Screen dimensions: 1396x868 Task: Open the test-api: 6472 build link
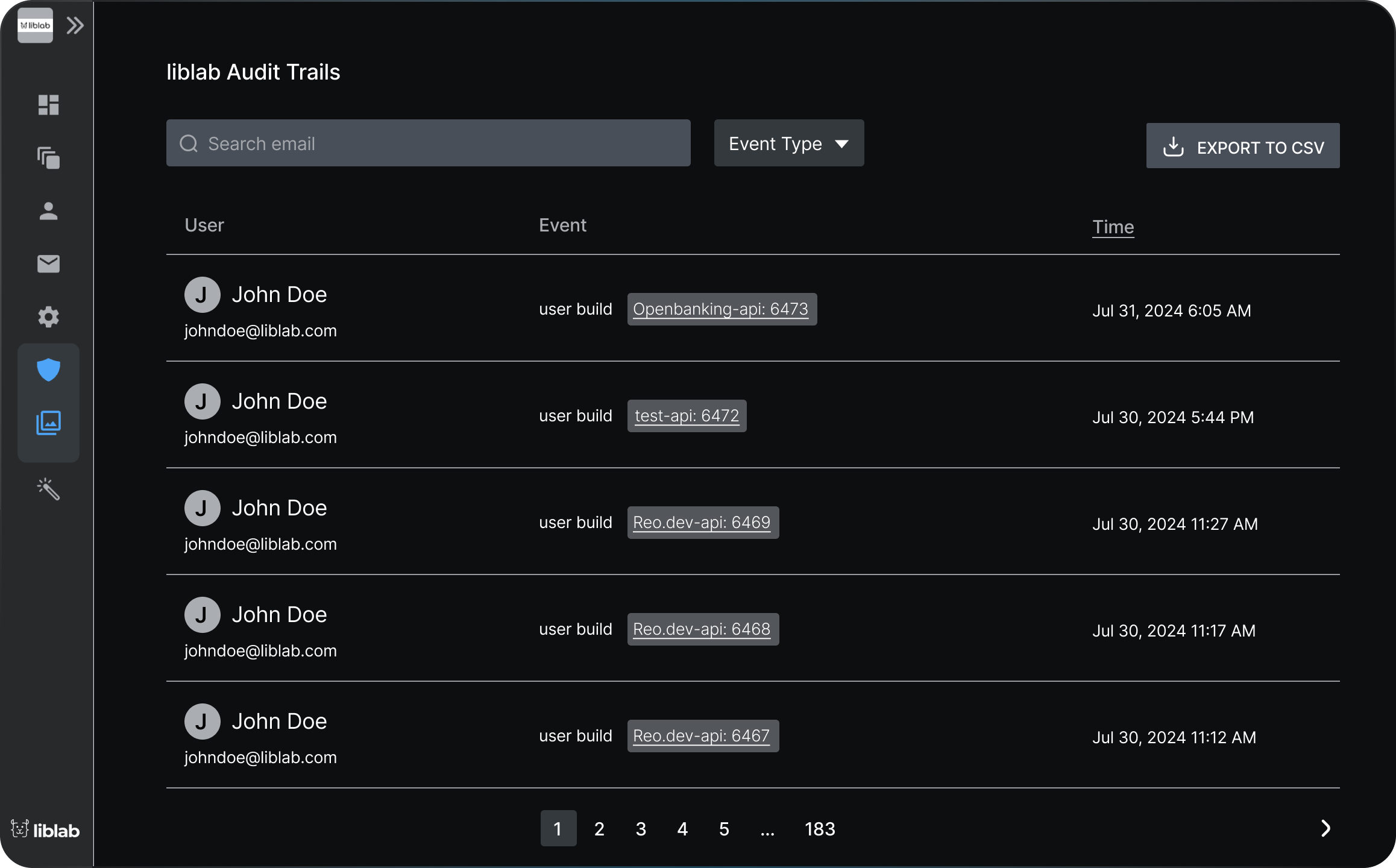click(687, 416)
